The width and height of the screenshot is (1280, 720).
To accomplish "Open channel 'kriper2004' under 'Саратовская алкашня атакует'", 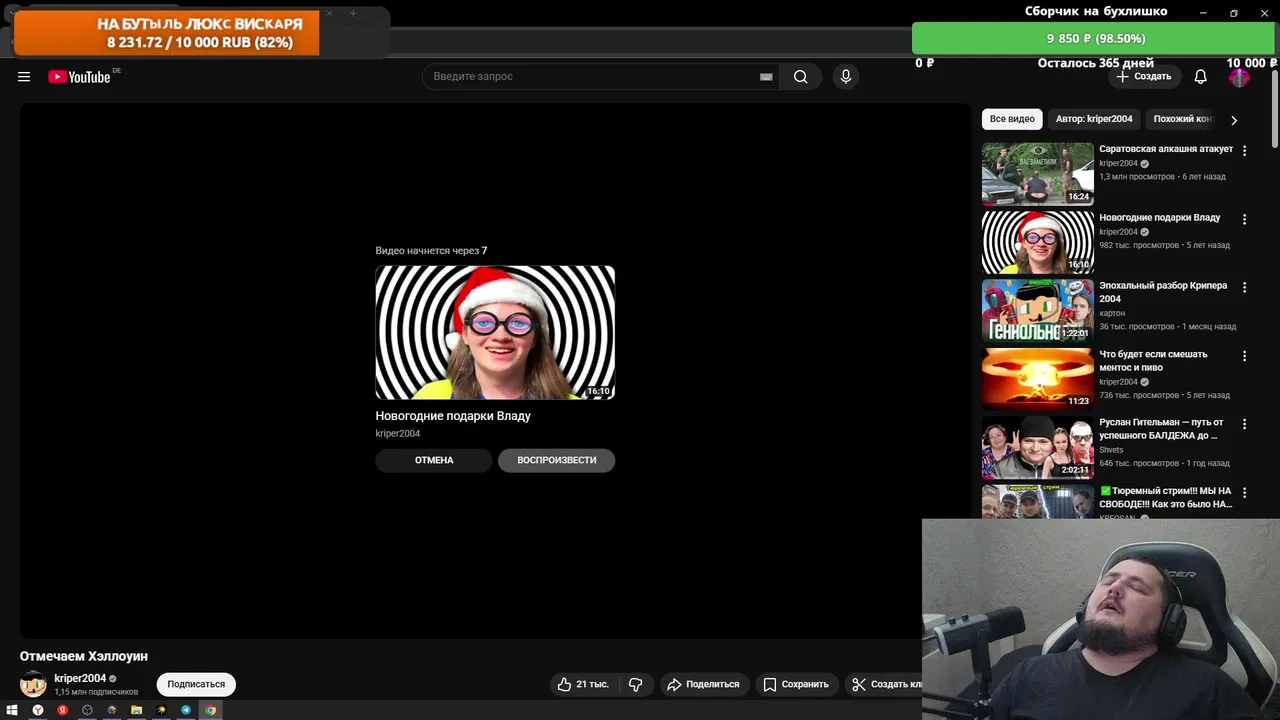I will (1118, 163).
